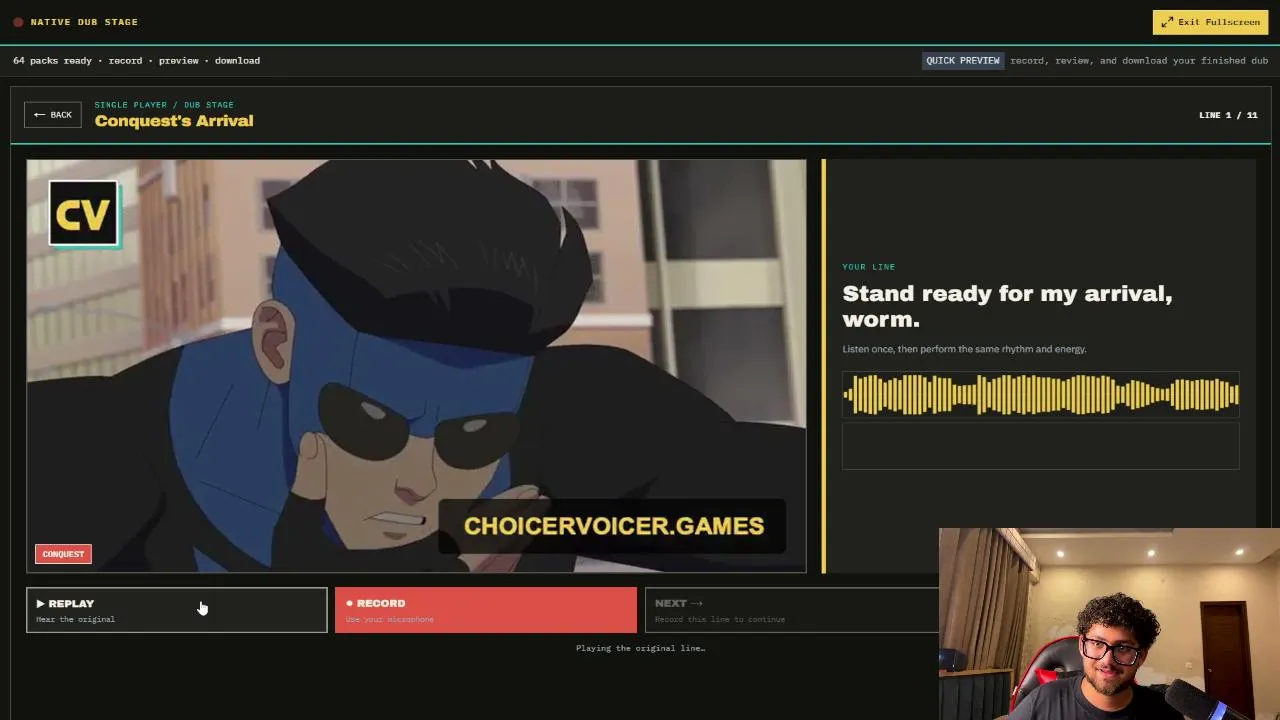Click the "Conquest's Arrival" title

[174, 121]
